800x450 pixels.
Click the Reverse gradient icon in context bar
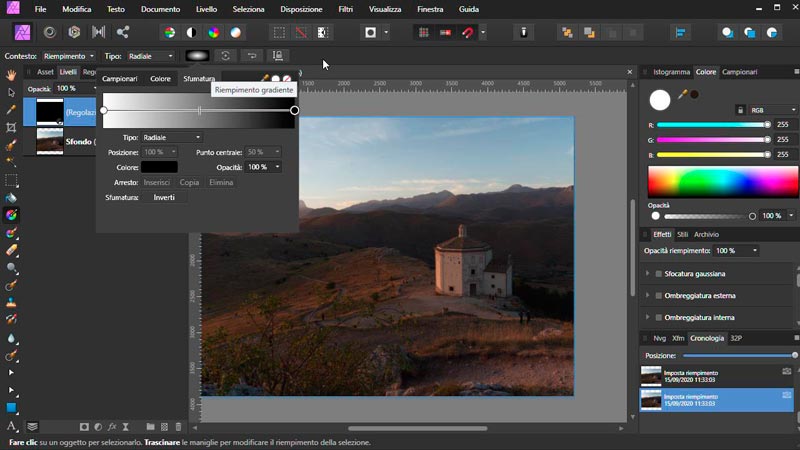coord(252,56)
